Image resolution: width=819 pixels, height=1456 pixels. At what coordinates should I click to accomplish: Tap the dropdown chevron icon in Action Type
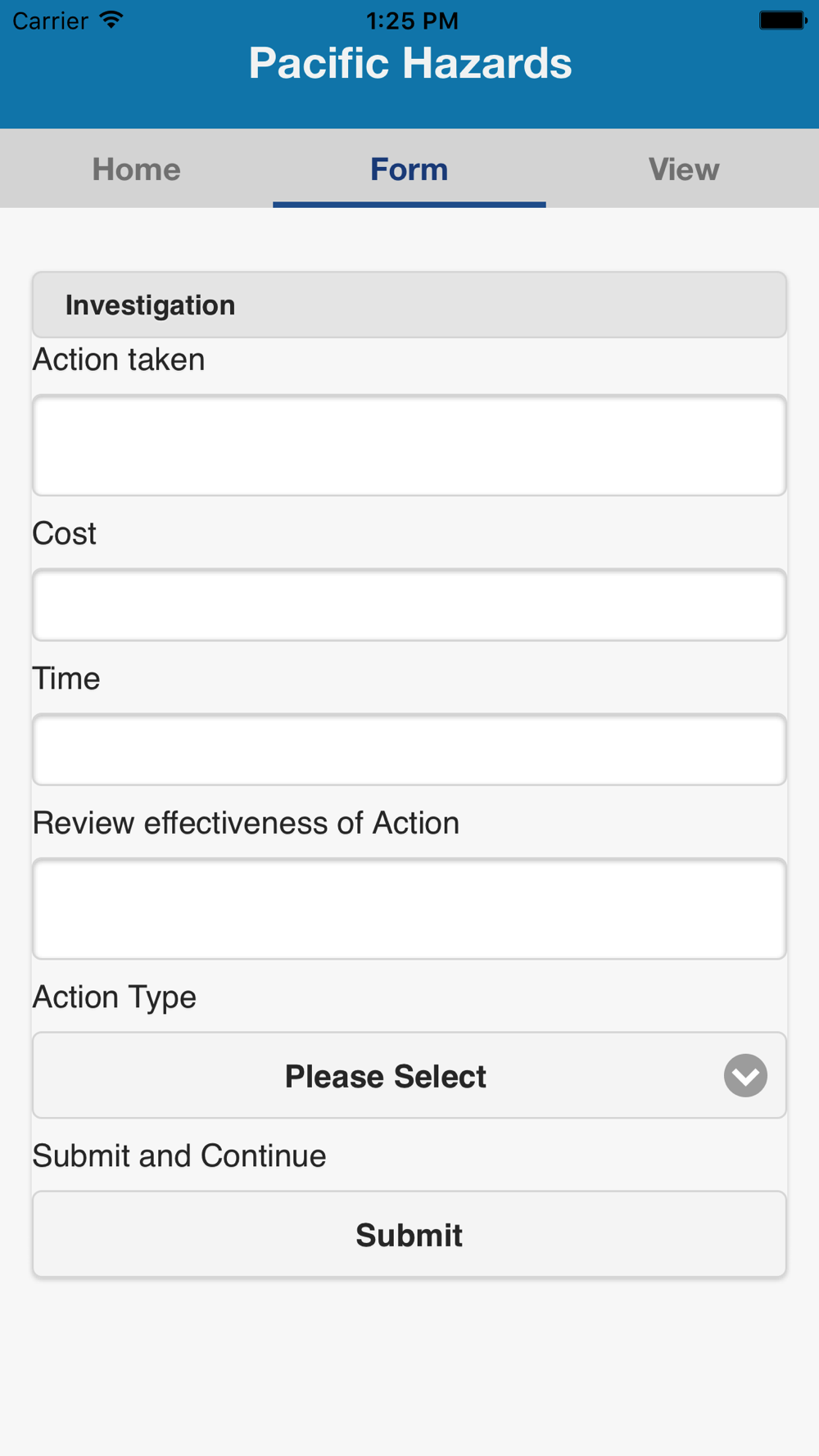click(745, 1075)
